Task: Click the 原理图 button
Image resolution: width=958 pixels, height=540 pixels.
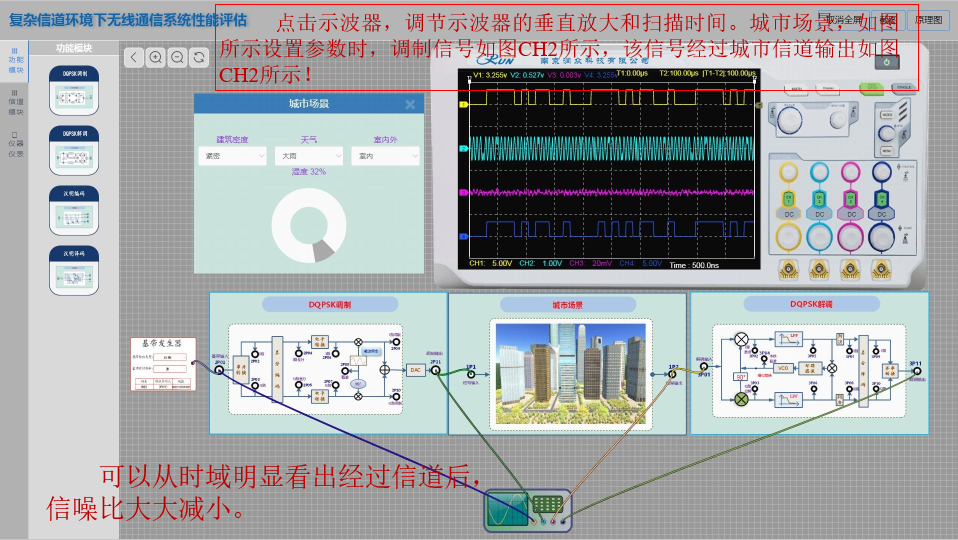Action: [927, 19]
